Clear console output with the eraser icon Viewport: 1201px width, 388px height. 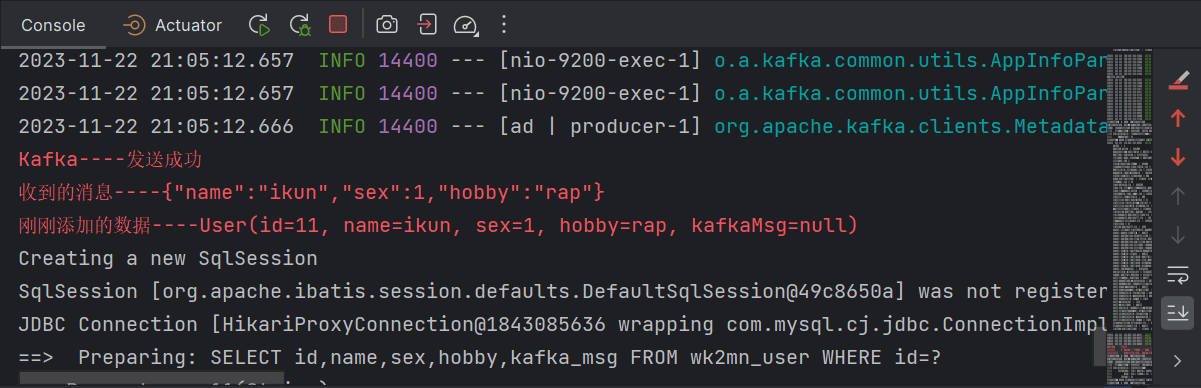[1178, 78]
